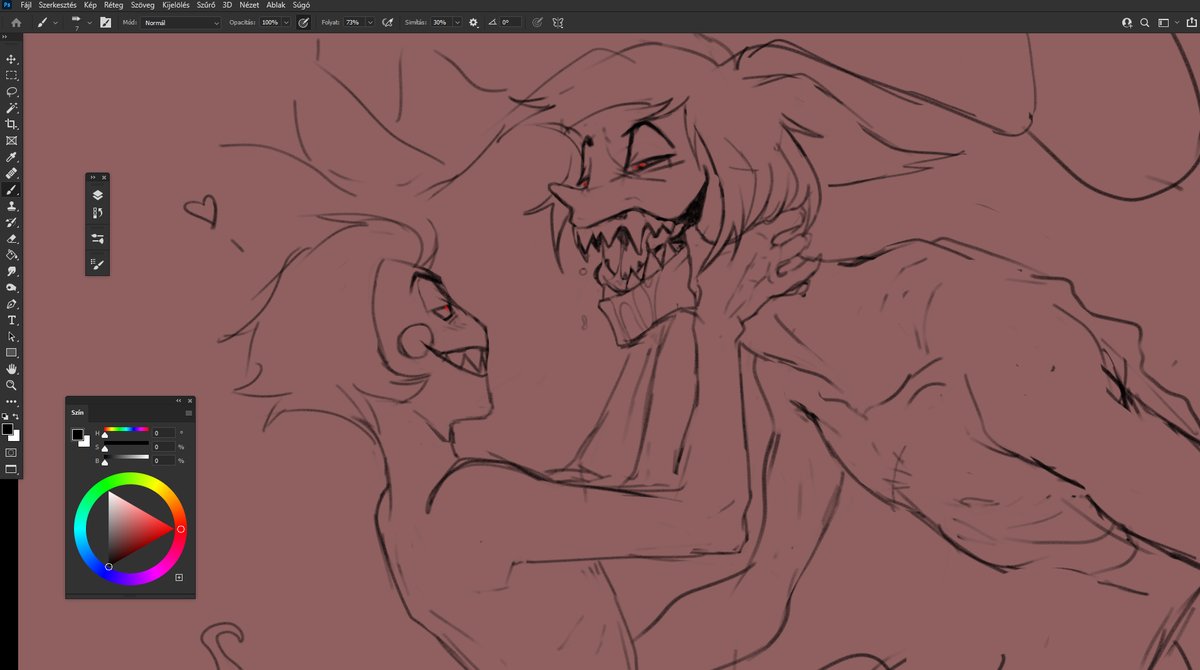Open the Folyat flow dropdown arrow

coord(370,22)
